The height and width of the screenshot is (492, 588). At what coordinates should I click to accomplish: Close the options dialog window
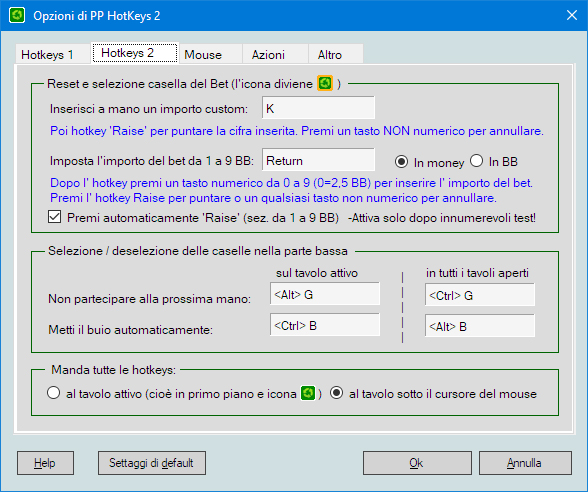click(x=572, y=15)
